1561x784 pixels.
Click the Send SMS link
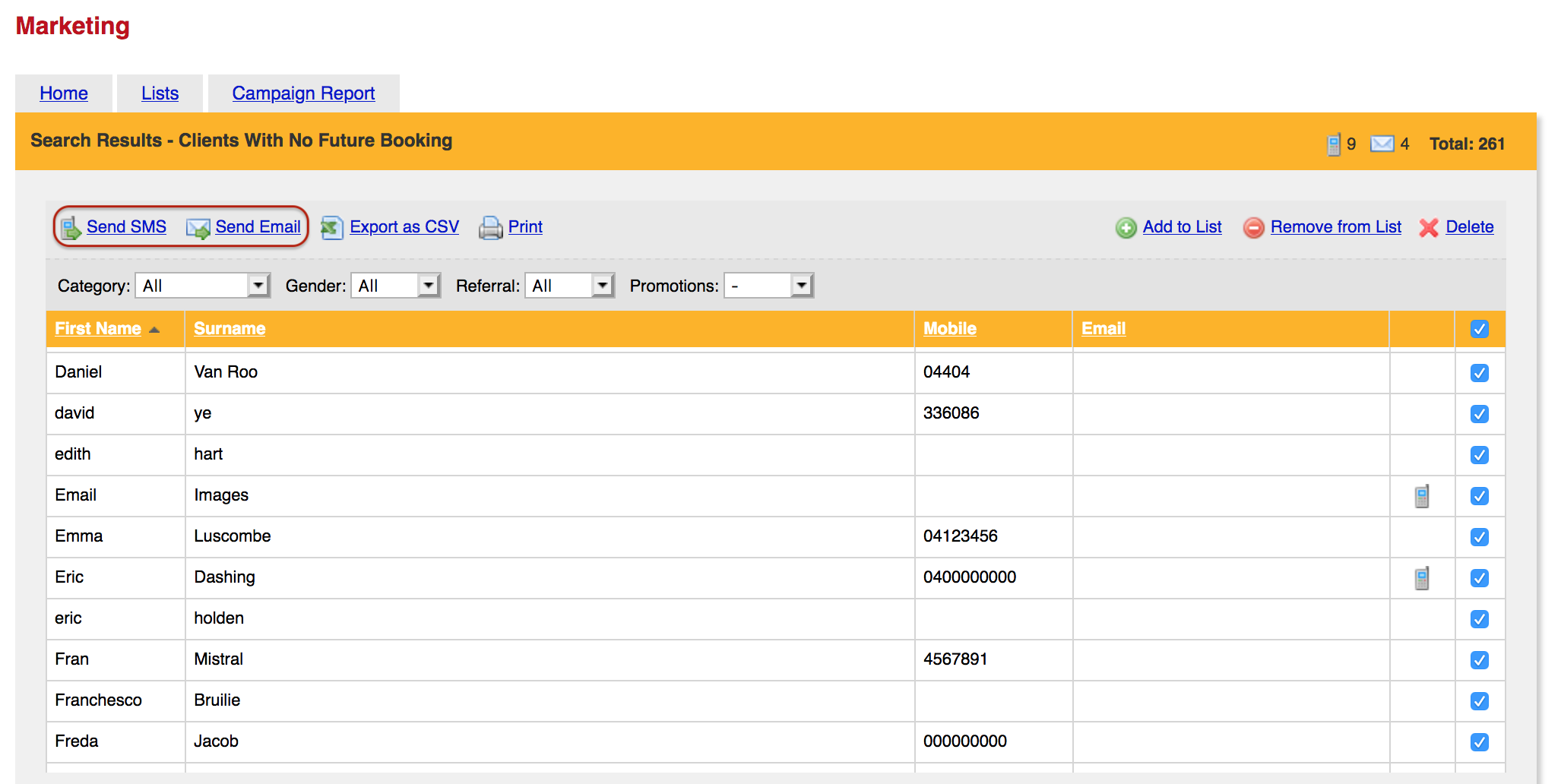126,227
